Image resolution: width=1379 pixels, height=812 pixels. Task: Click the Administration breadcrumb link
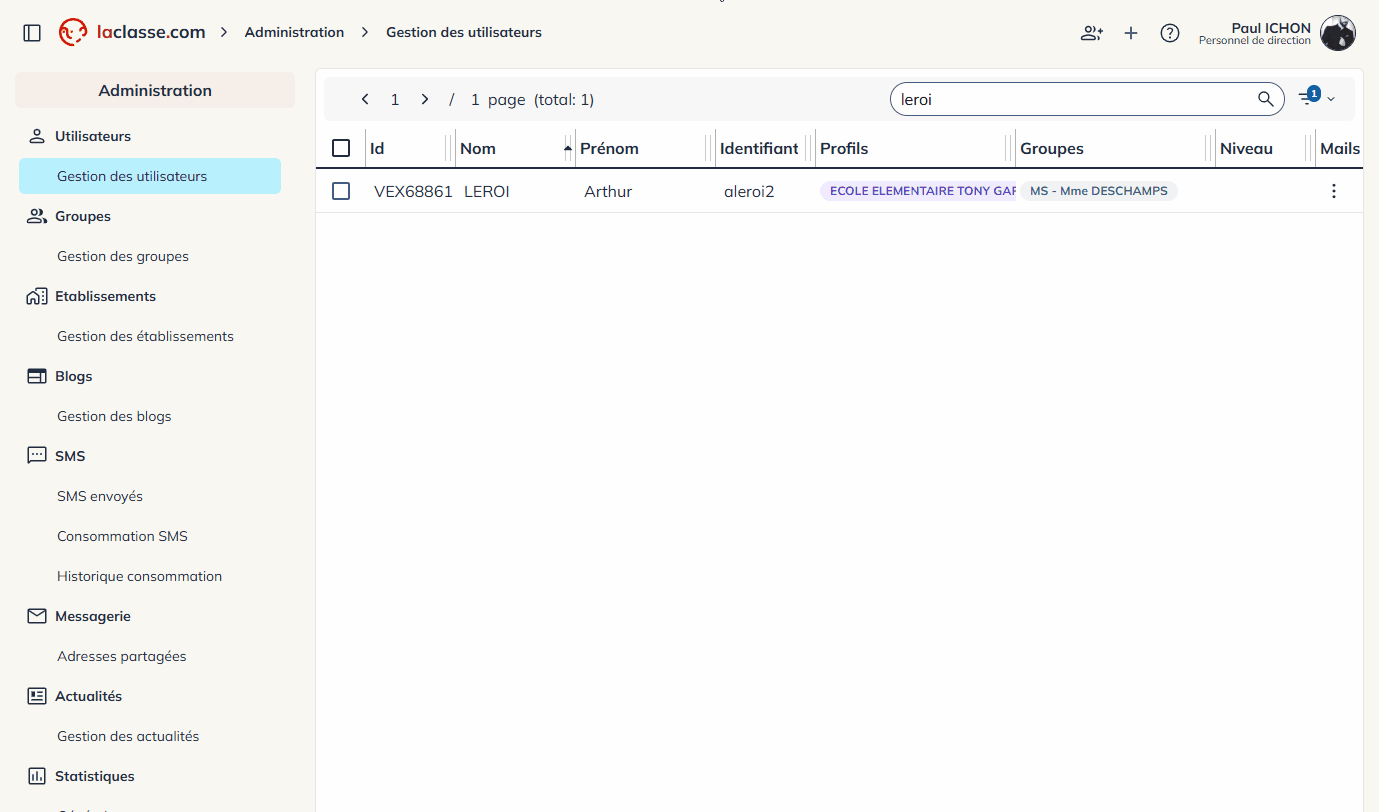click(294, 32)
